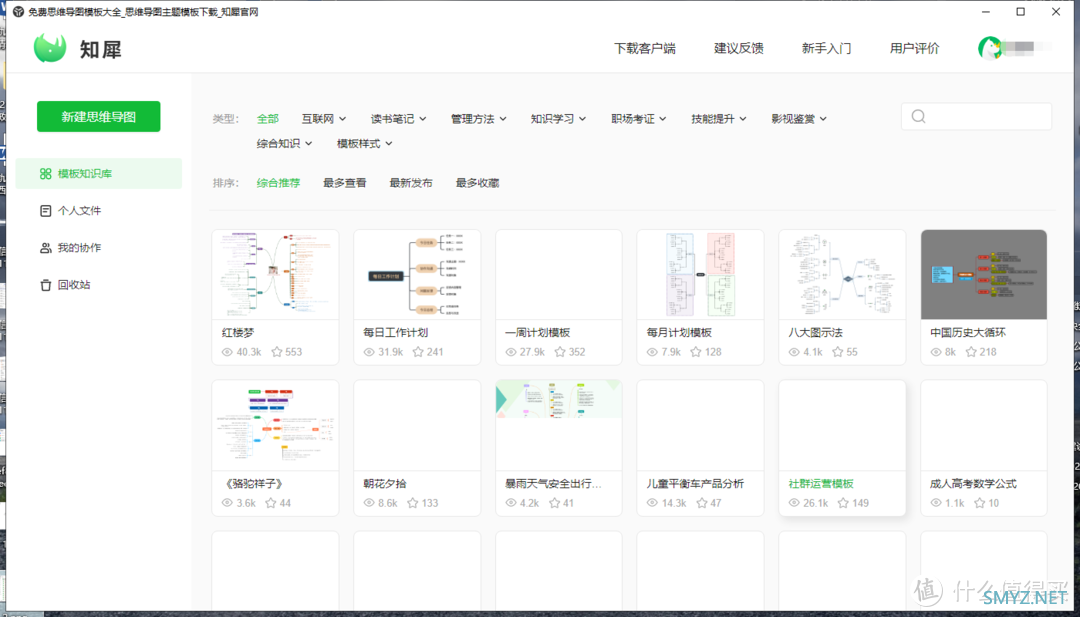The height and width of the screenshot is (617, 1080).
Task: Expand the 读书笔记 category dropdown
Action: pos(399,118)
